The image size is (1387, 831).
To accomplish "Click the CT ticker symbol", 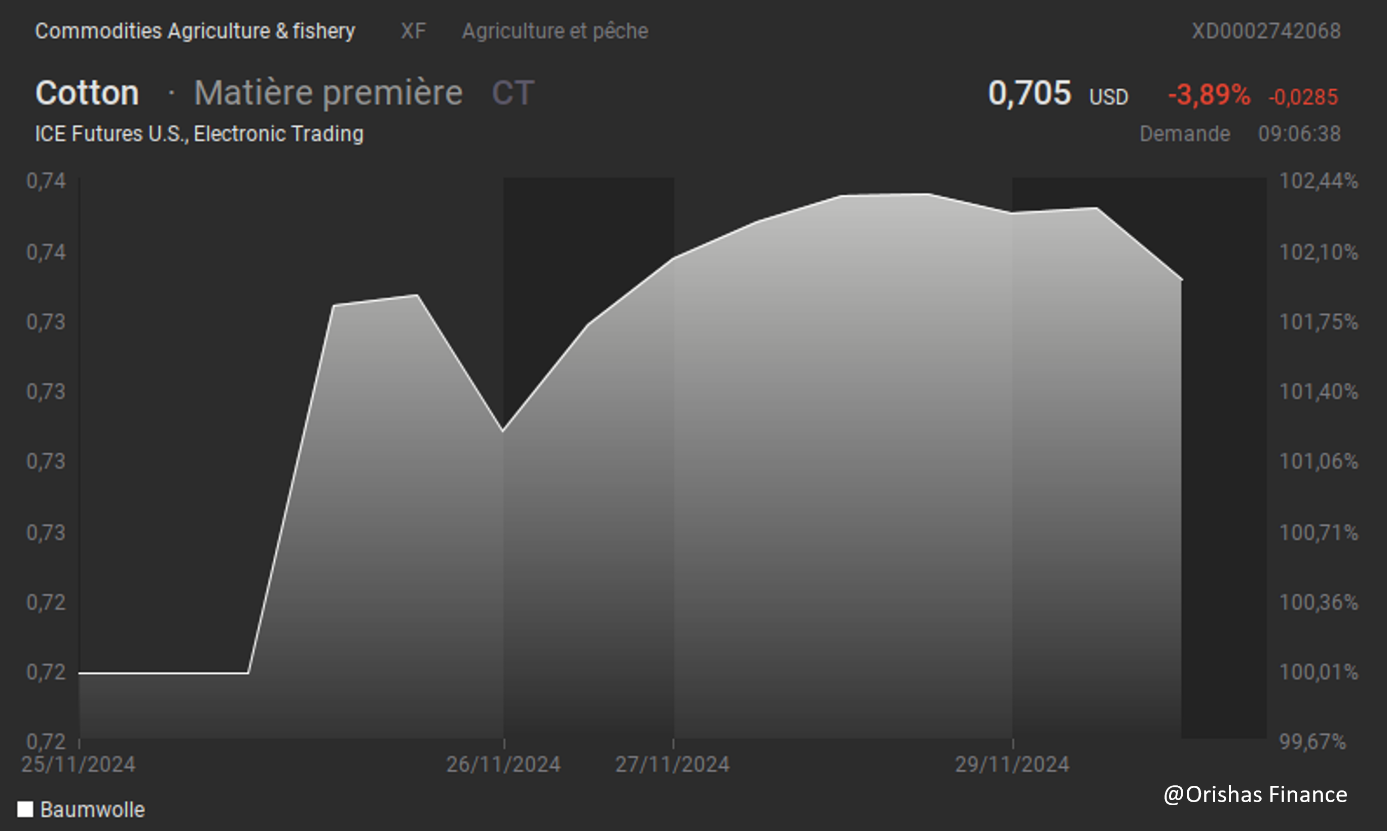I will (x=513, y=93).
